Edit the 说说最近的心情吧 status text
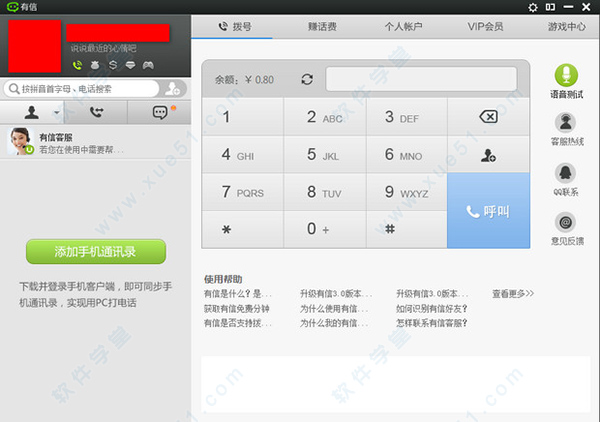This screenshot has width=600, height=422. point(103,49)
